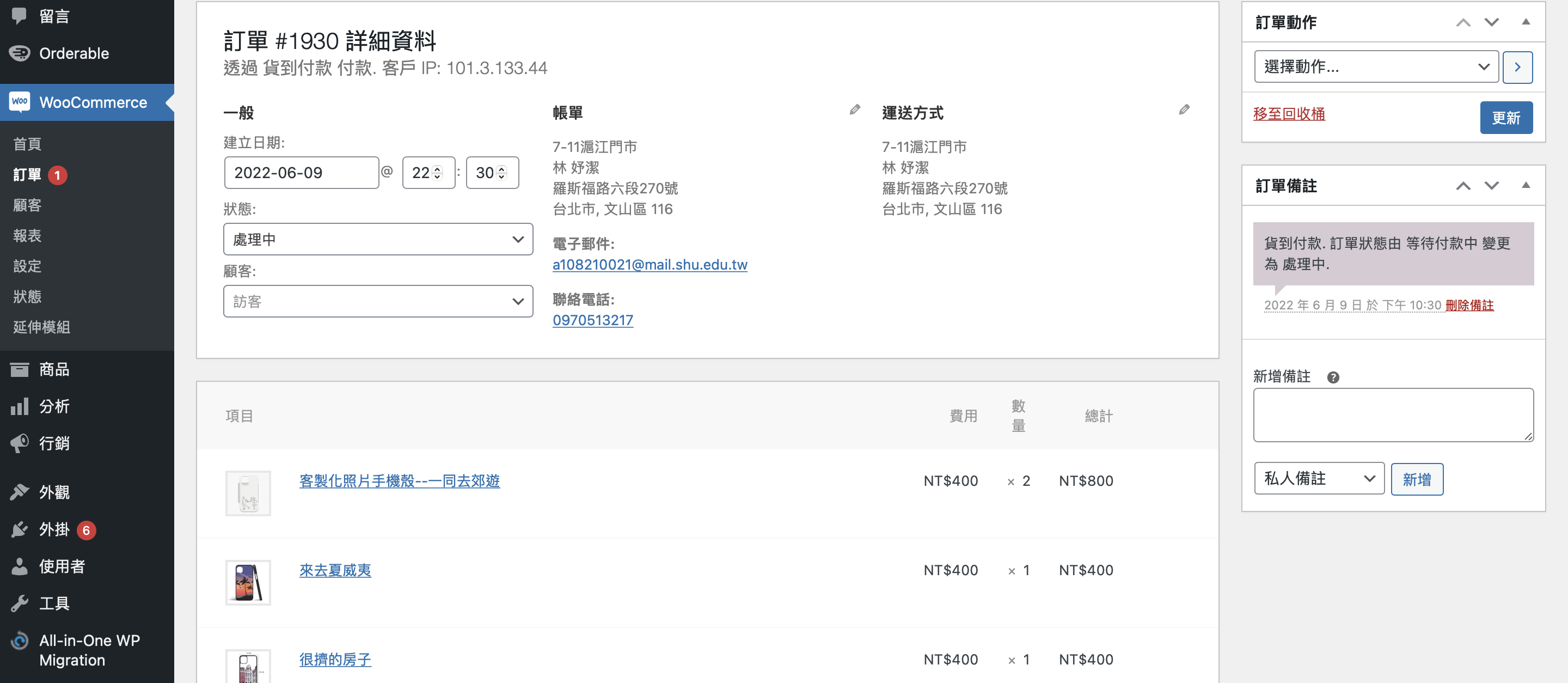Open the 狀態 dropdown showing 處理中
Viewport: 1568px width, 683px height.
pos(377,239)
